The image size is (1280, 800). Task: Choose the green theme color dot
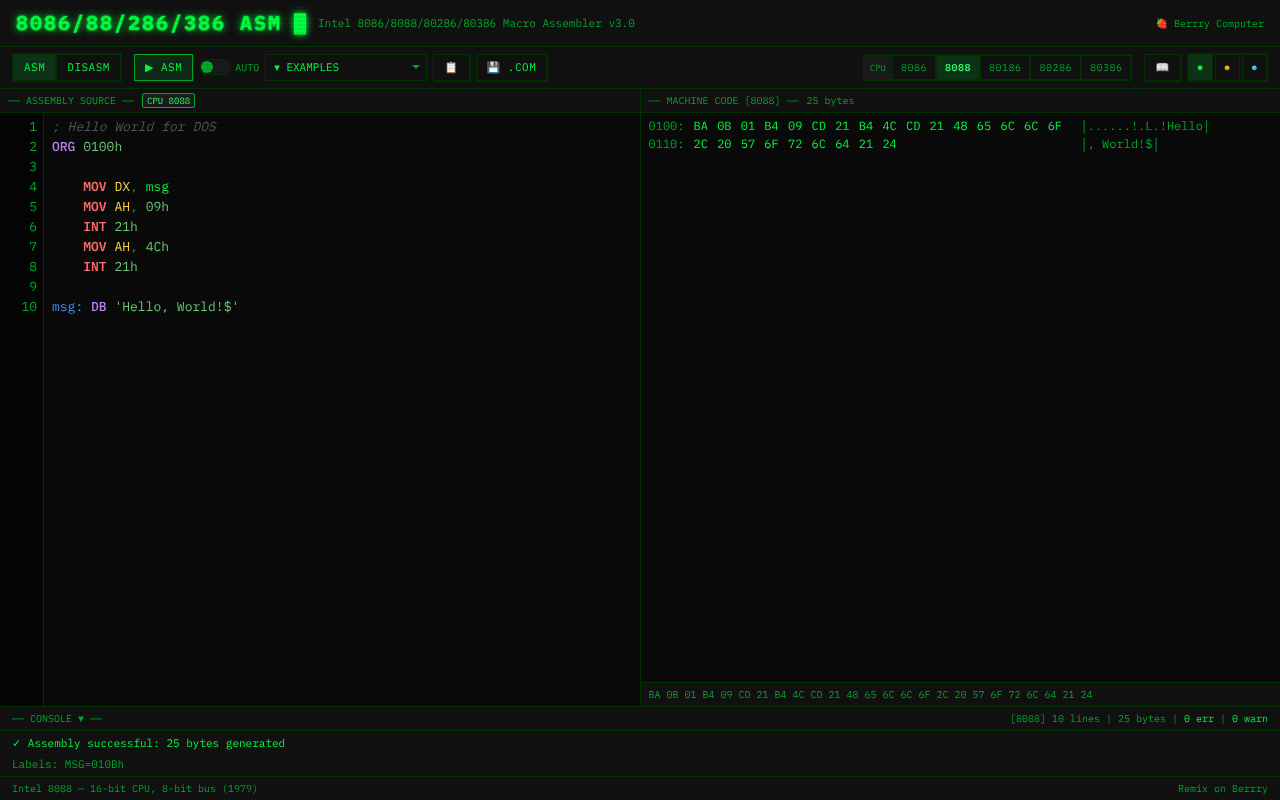(1200, 68)
